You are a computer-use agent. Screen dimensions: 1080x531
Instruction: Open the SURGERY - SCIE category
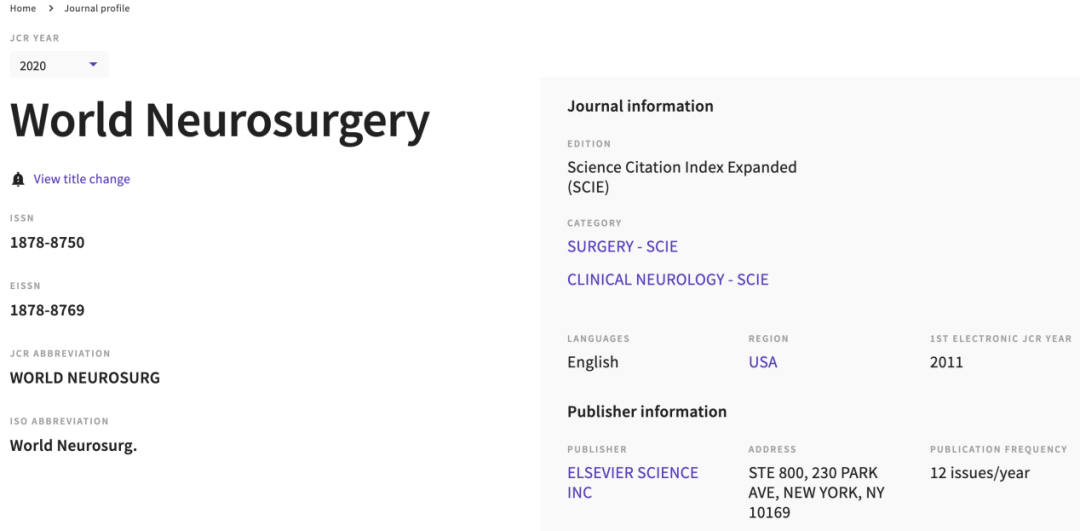coord(623,247)
